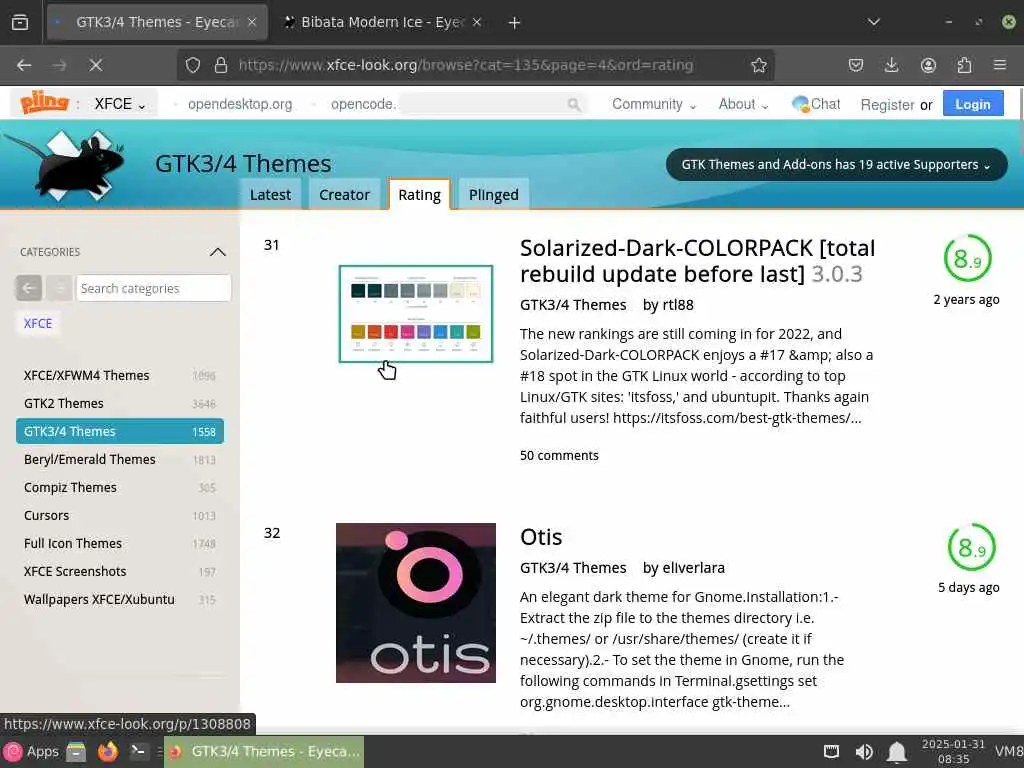The image size is (1024, 768).
Task: Open the opendesktop.org link
Action: (x=240, y=104)
